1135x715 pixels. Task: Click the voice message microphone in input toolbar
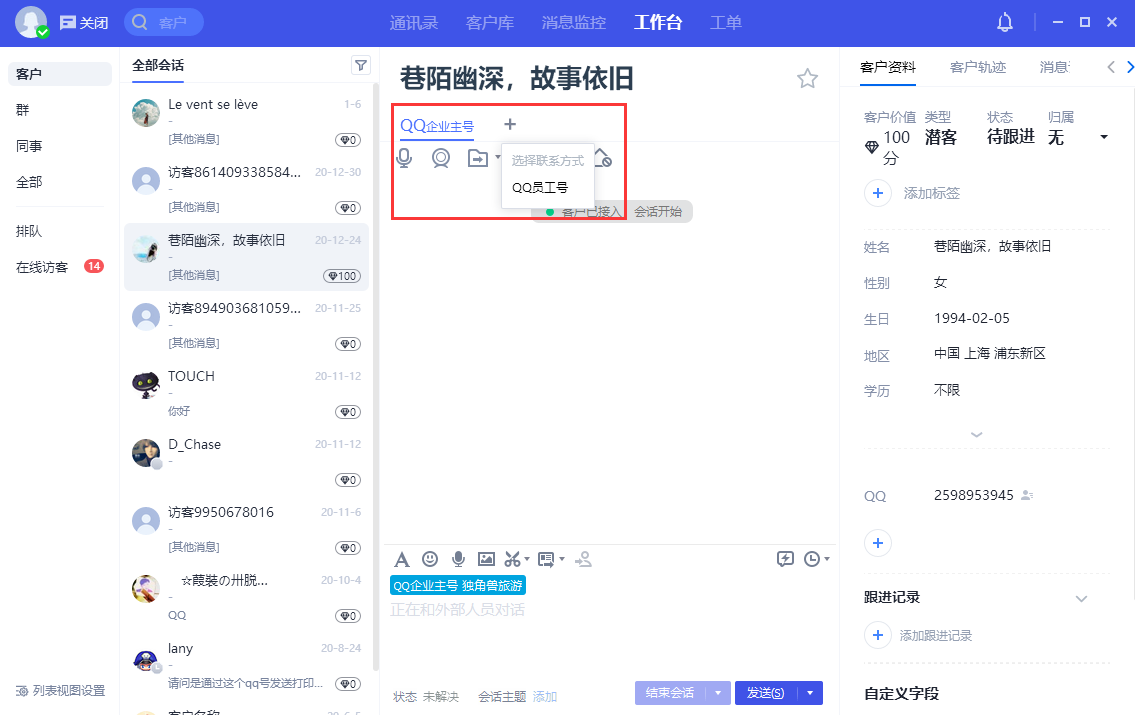(x=458, y=559)
